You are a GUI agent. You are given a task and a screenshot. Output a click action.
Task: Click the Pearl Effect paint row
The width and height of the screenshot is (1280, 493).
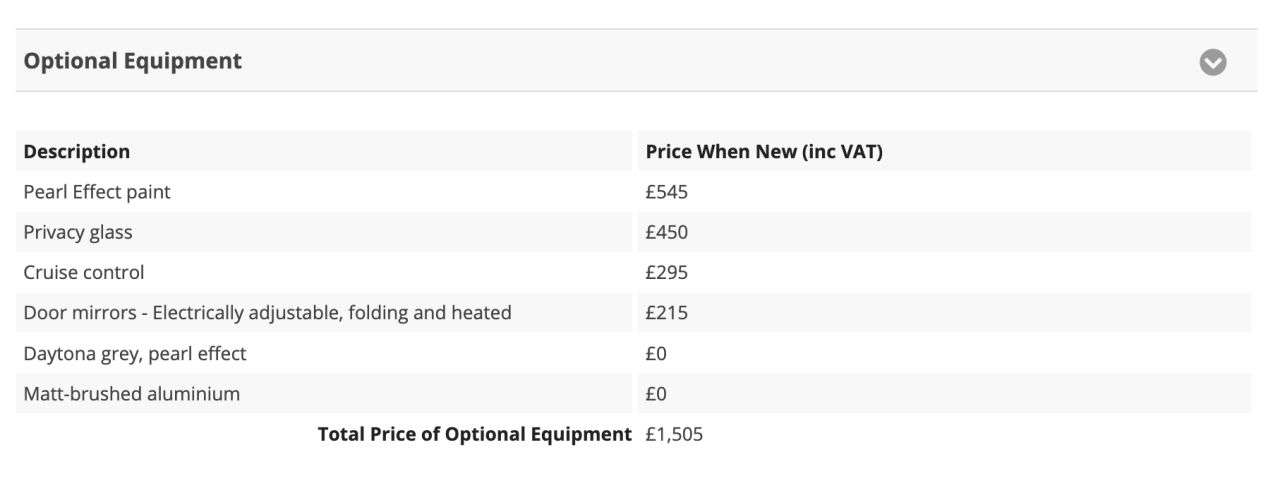point(634,192)
